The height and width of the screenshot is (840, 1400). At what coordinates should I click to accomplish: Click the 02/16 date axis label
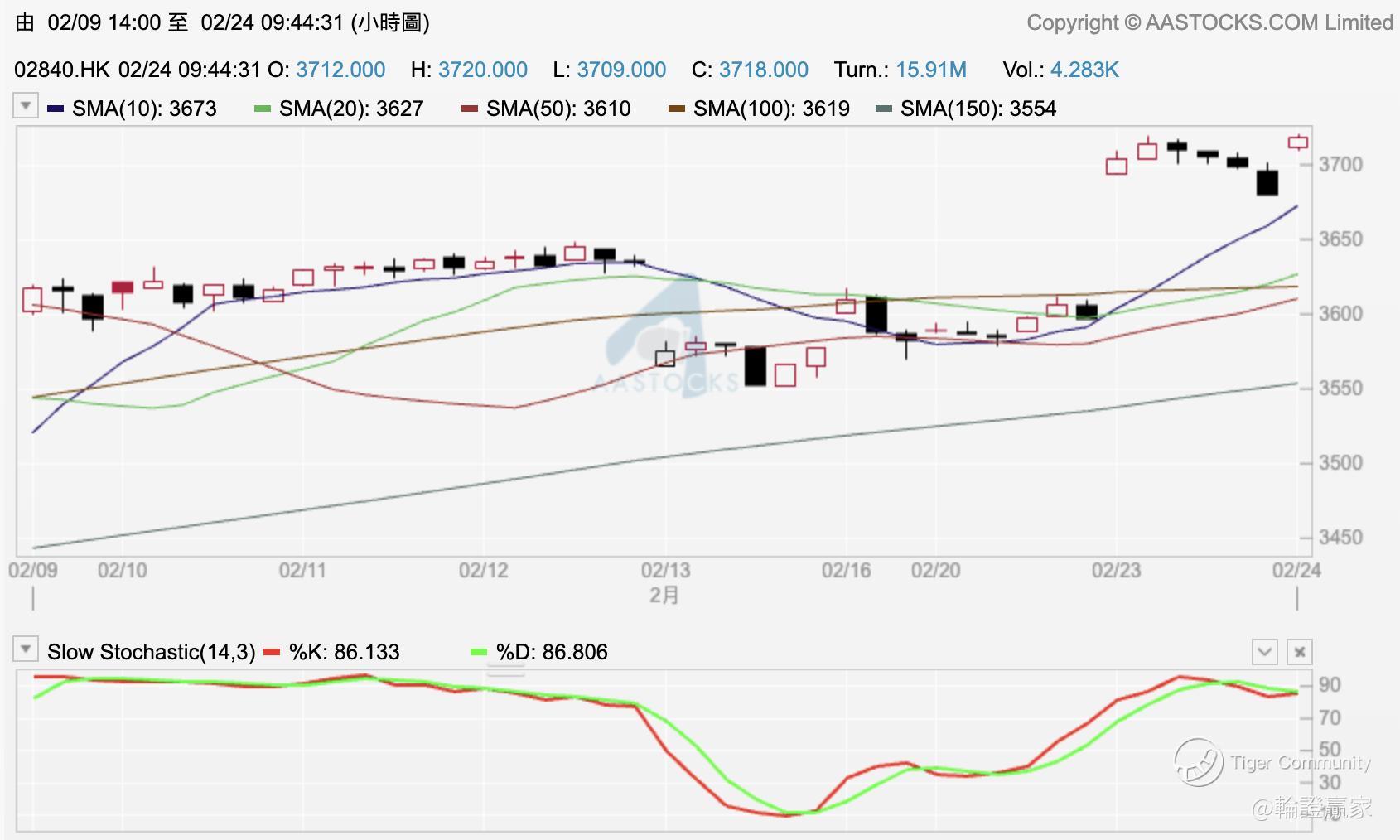pos(846,570)
